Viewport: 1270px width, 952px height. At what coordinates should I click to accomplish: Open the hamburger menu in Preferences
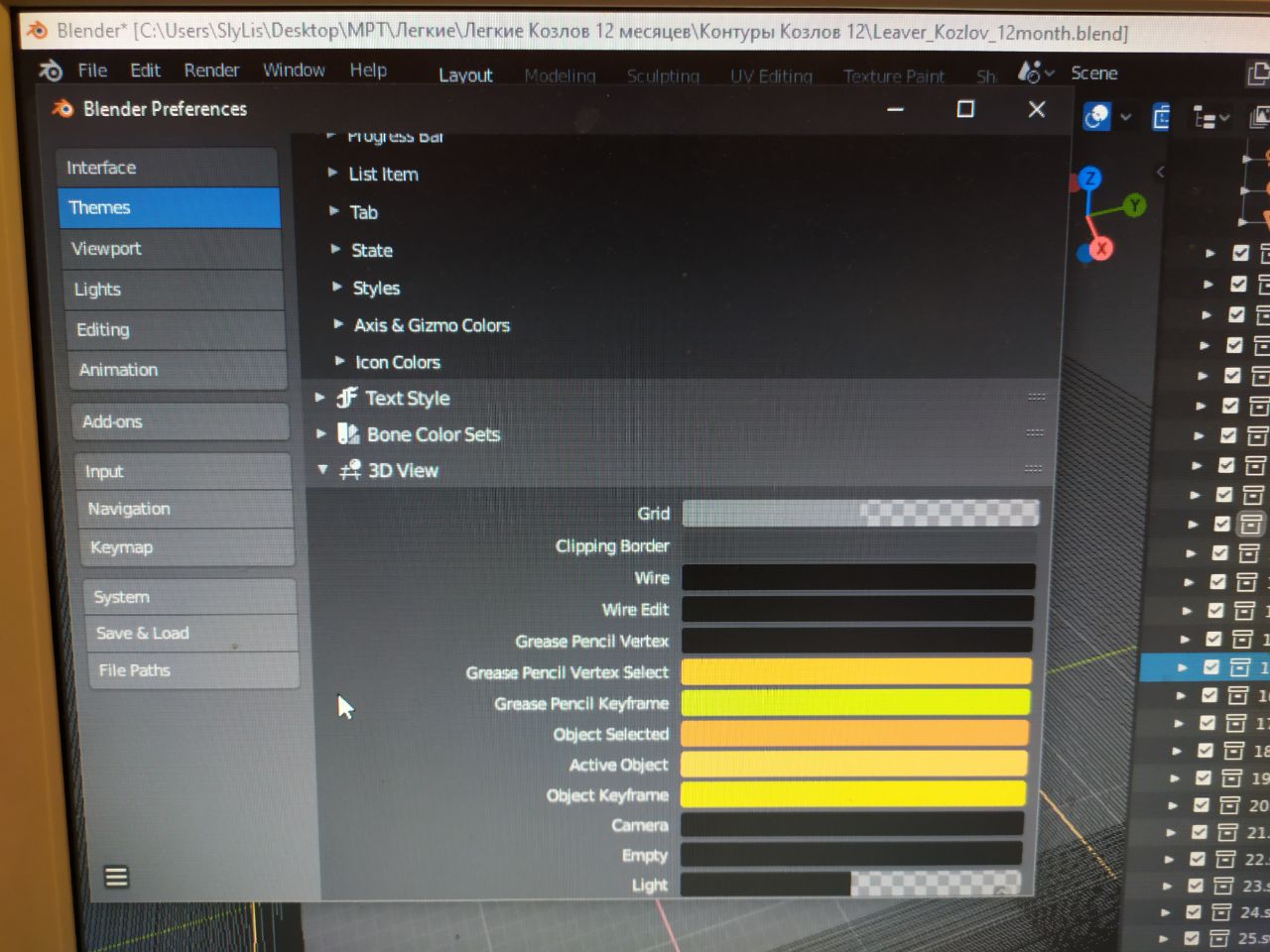[x=116, y=877]
